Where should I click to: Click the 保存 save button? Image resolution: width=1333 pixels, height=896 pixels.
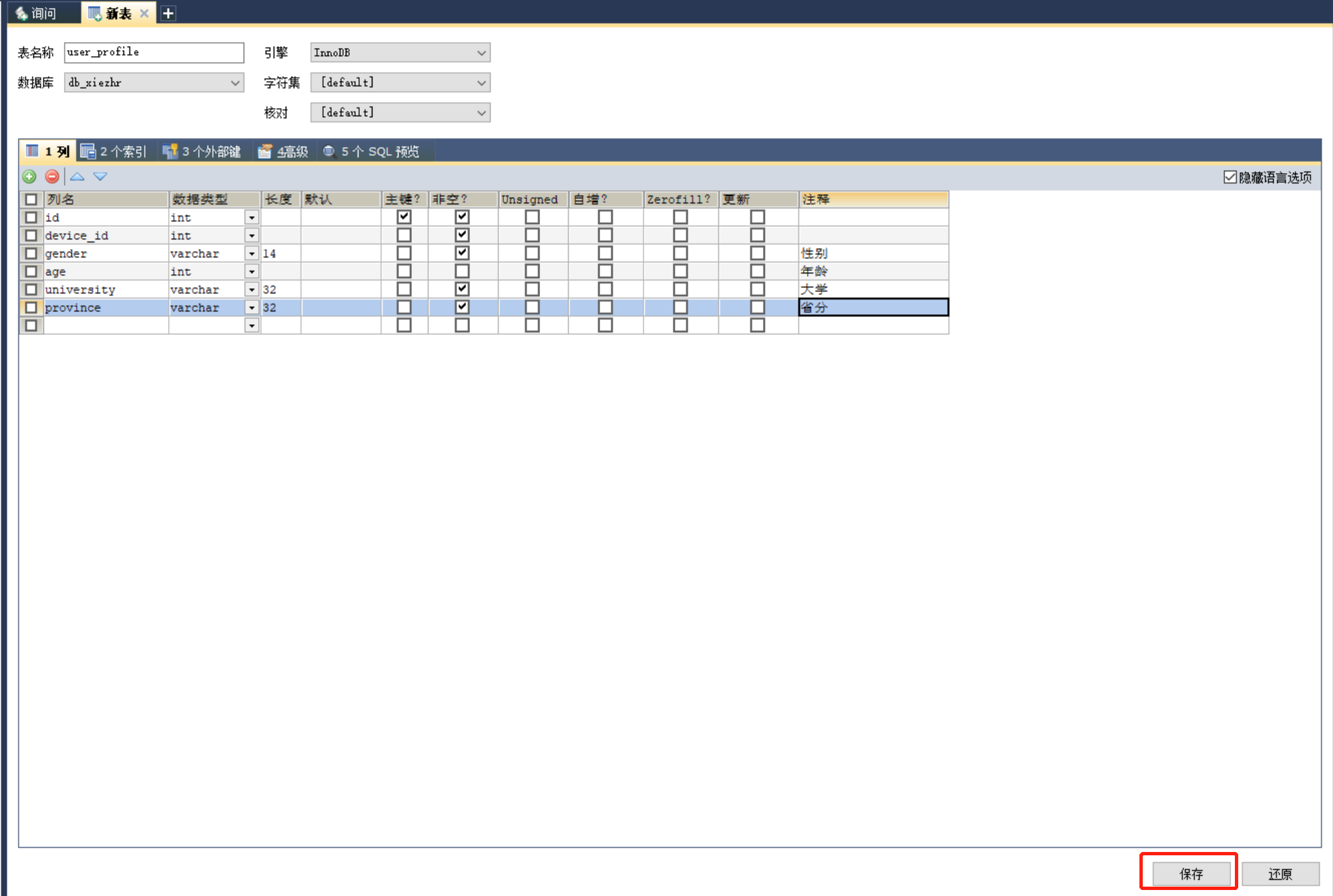click(x=1191, y=873)
